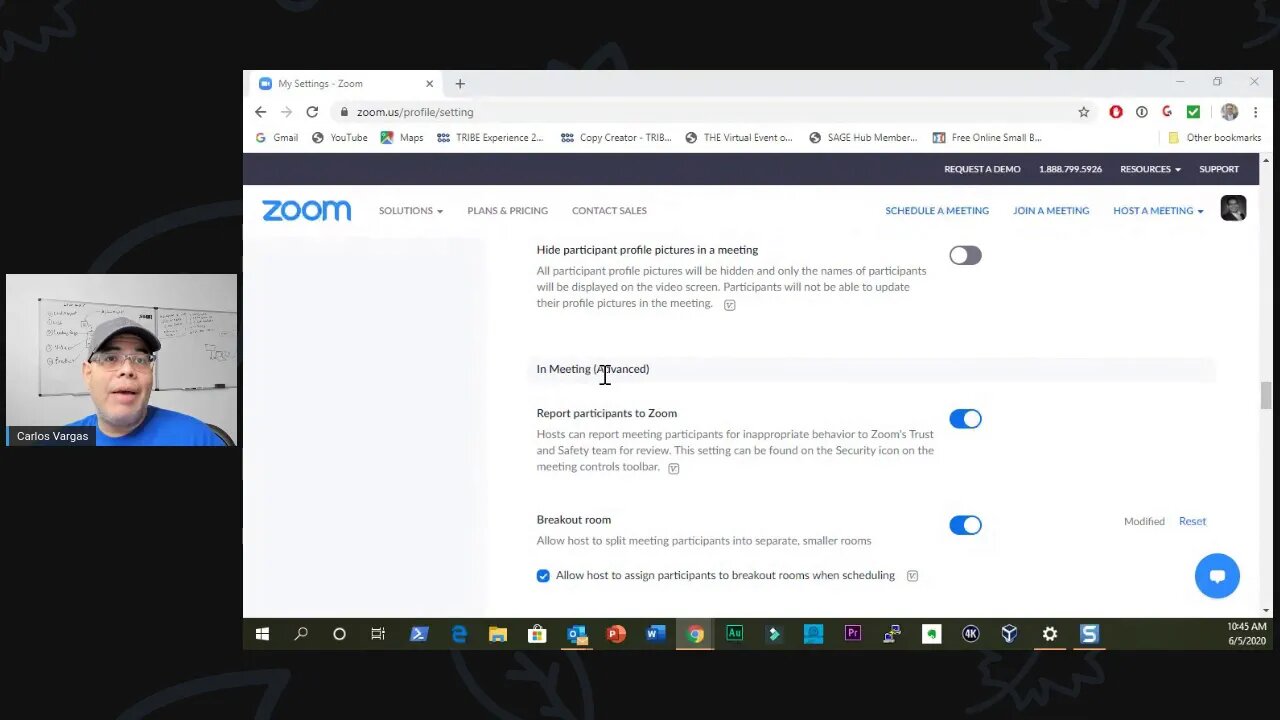Open the Copy Creator bookmark
The image size is (1280, 720).
click(616, 138)
